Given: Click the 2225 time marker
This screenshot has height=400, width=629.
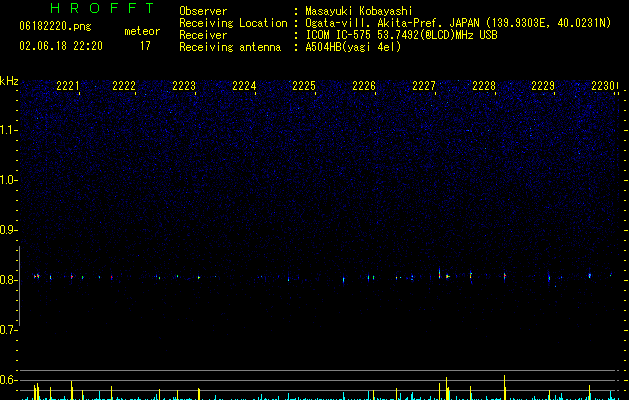Looking at the screenshot, I should [x=304, y=86].
